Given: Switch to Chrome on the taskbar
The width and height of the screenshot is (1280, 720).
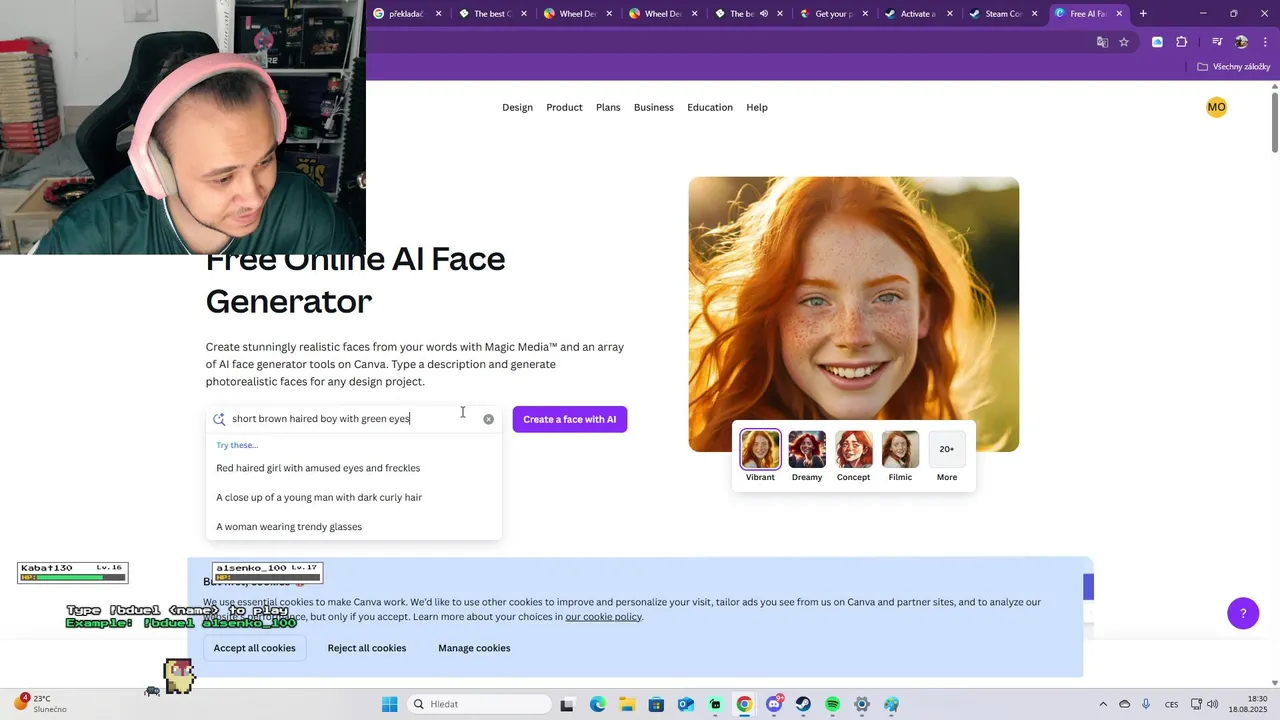Looking at the screenshot, I should [x=744, y=704].
